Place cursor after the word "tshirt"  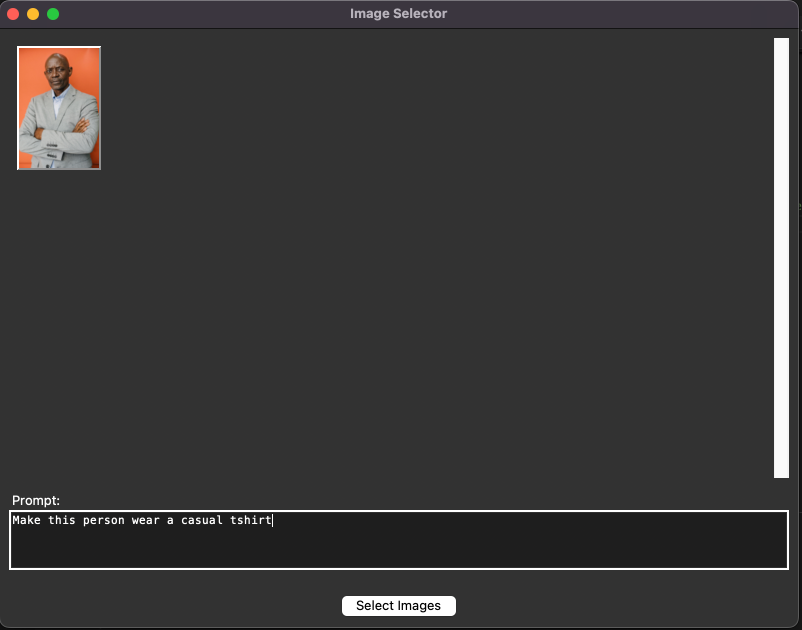click(272, 521)
